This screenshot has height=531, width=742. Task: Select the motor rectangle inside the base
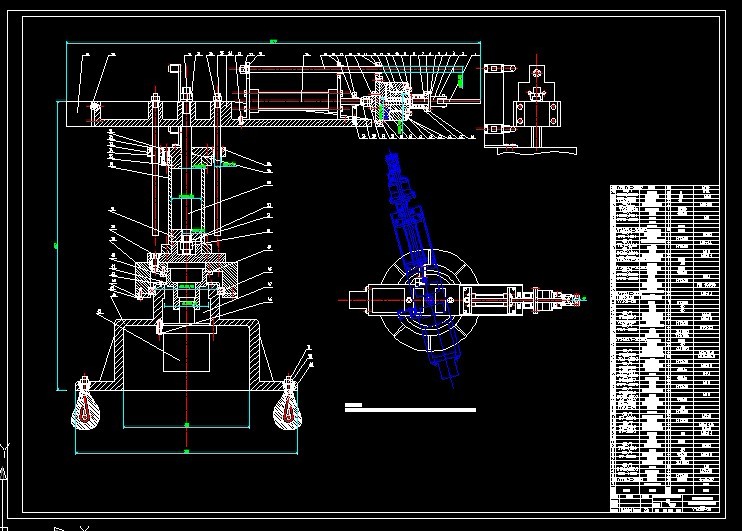(186, 352)
